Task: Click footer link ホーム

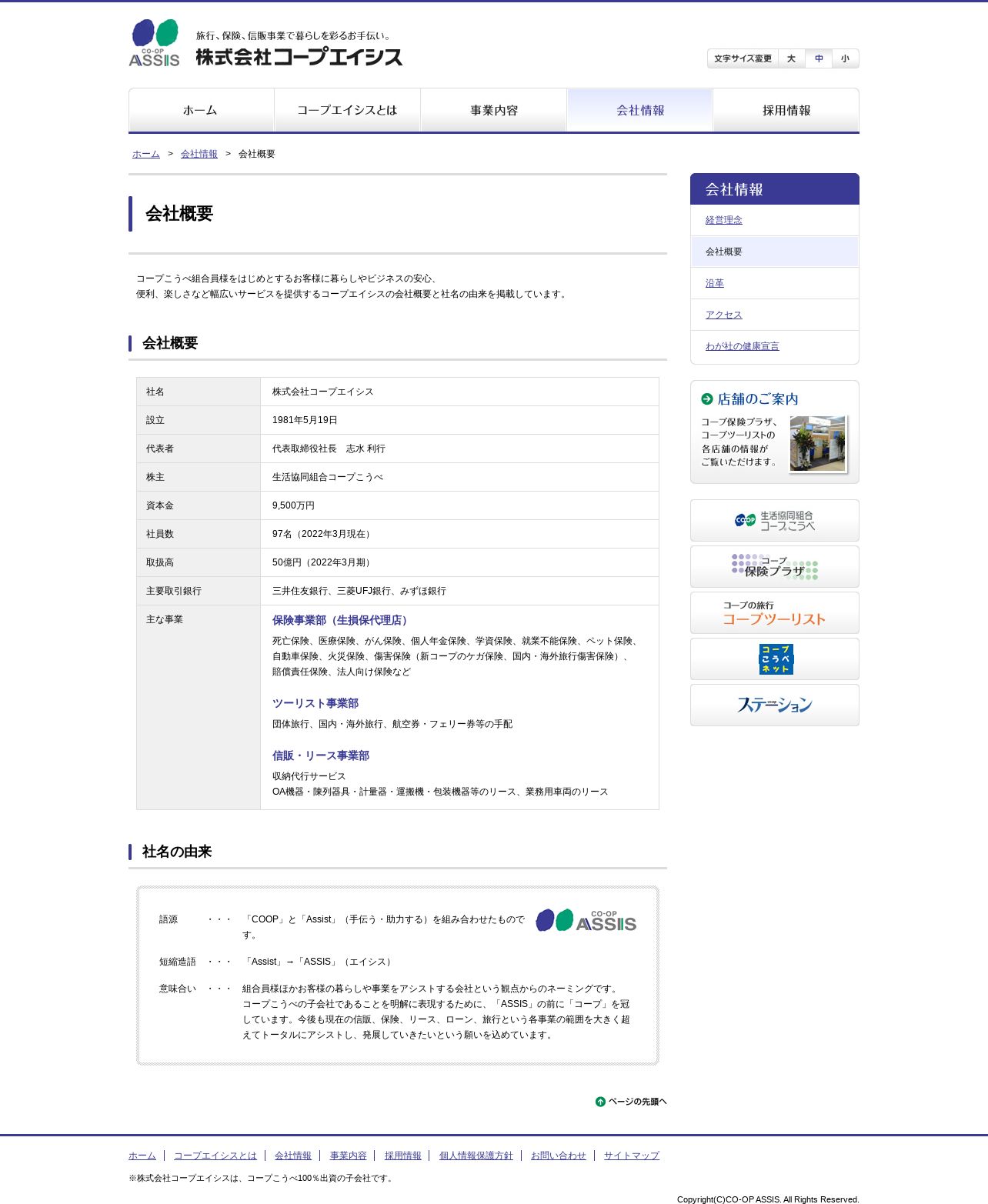Action: [x=142, y=1156]
